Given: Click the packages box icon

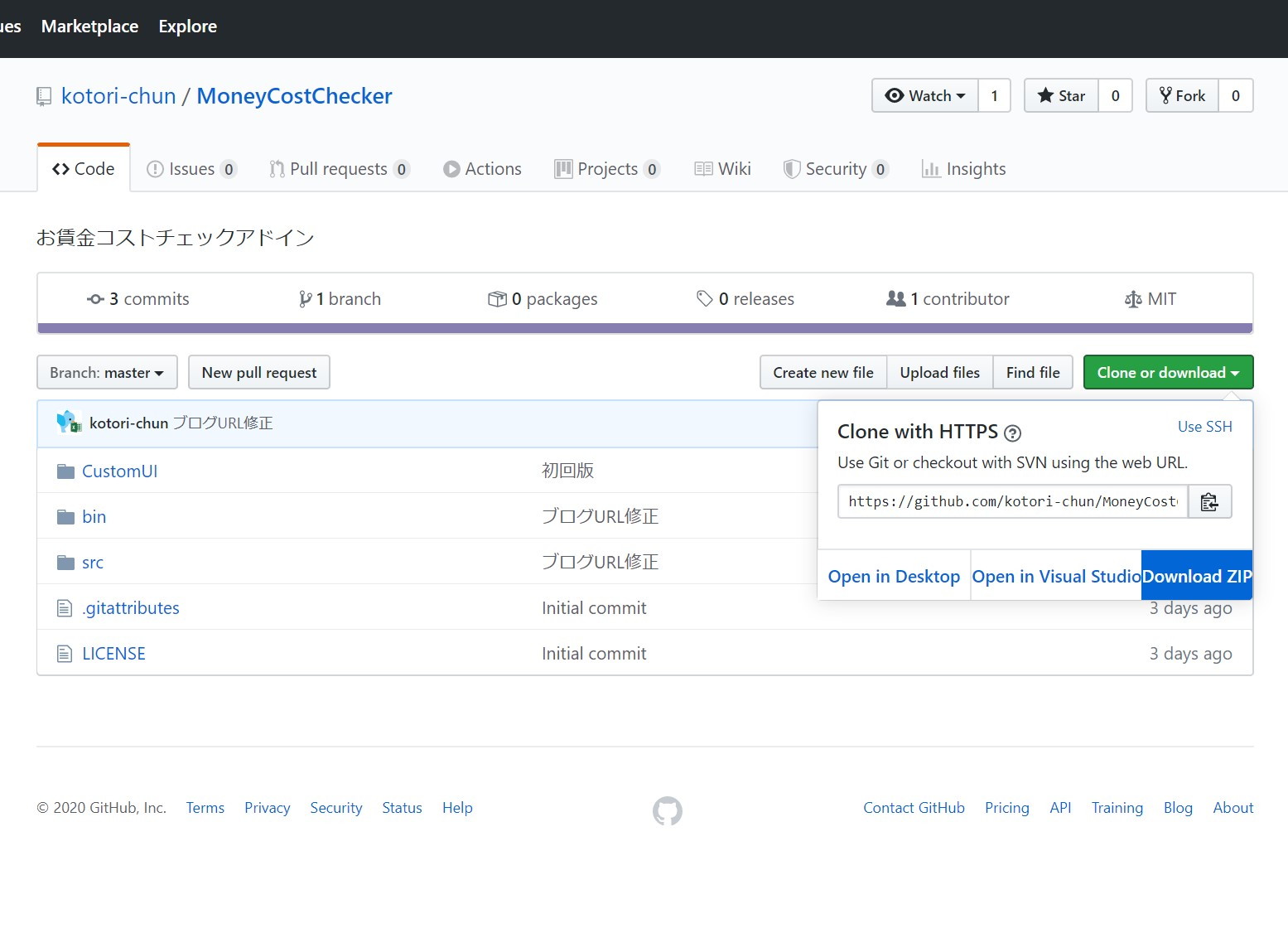Looking at the screenshot, I should [x=497, y=298].
